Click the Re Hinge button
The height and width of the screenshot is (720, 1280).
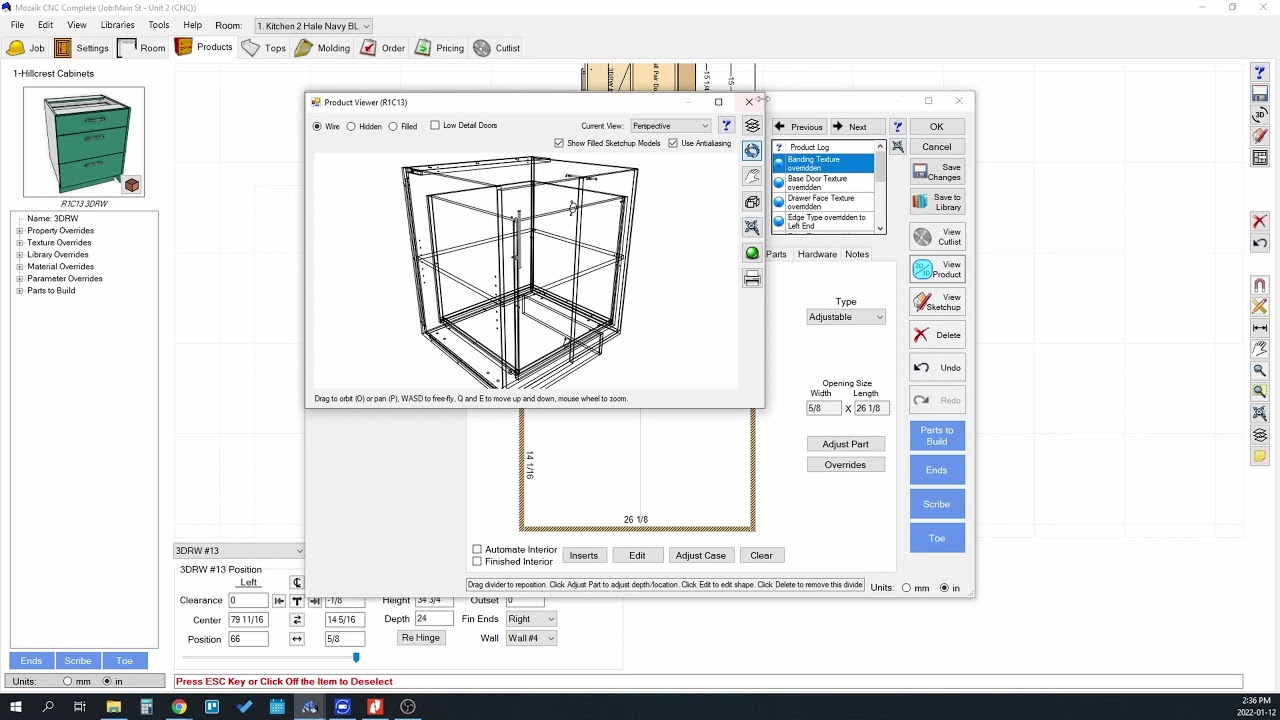[421, 638]
